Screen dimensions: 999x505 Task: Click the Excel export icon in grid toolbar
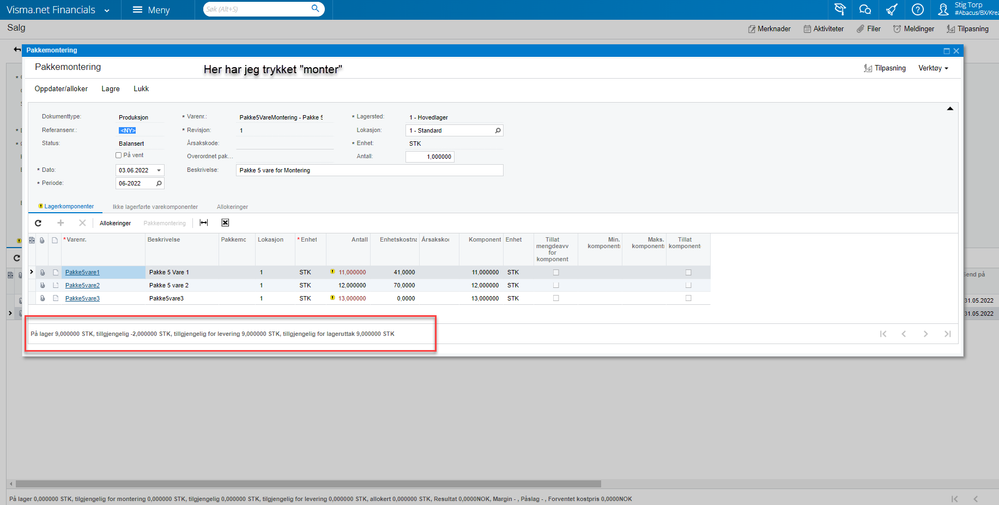225,223
